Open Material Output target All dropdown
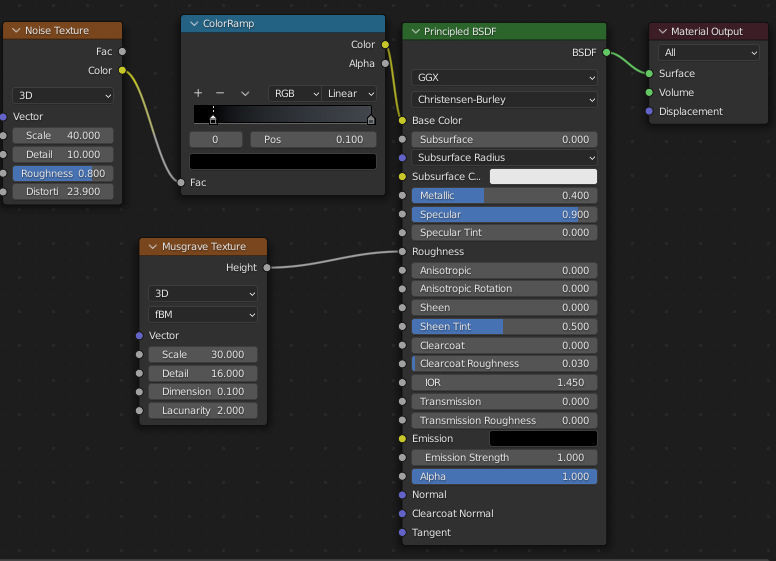 709,53
